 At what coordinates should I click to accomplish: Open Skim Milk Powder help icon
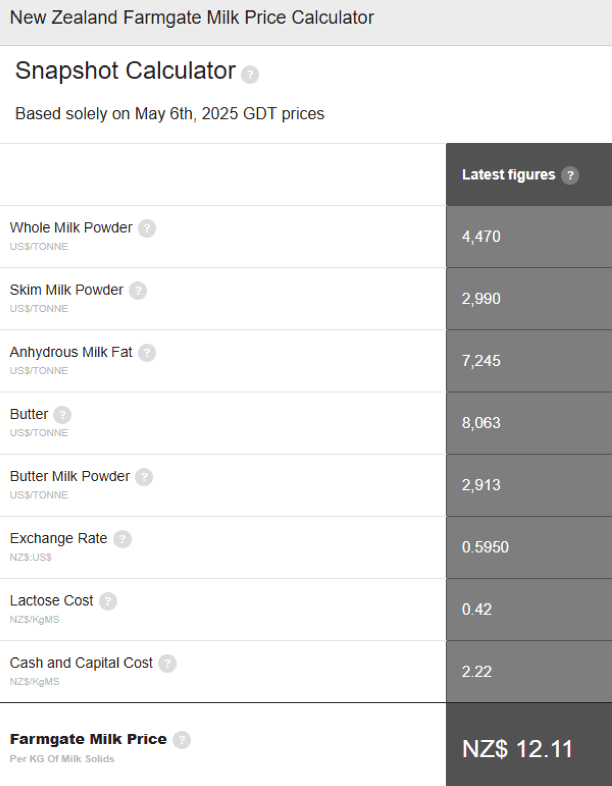pos(138,290)
